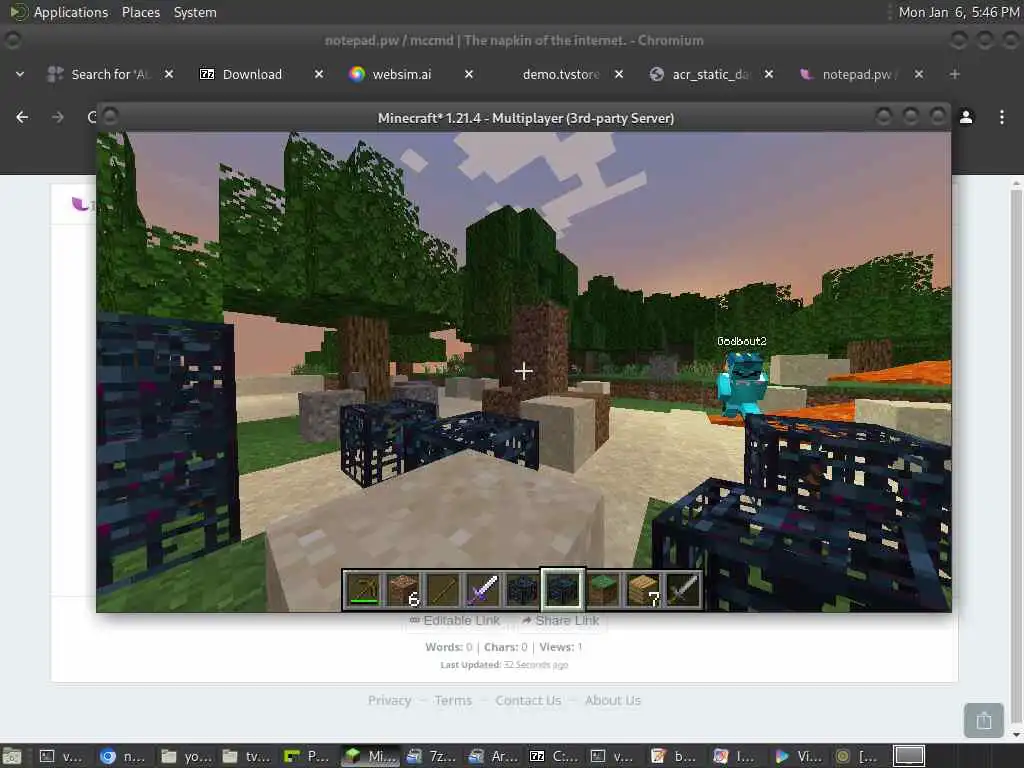This screenshot has width=1024, height=768.
Task: Click the workspace switcher in the panel
Action: pyautogui.click(x=908, y=756)
